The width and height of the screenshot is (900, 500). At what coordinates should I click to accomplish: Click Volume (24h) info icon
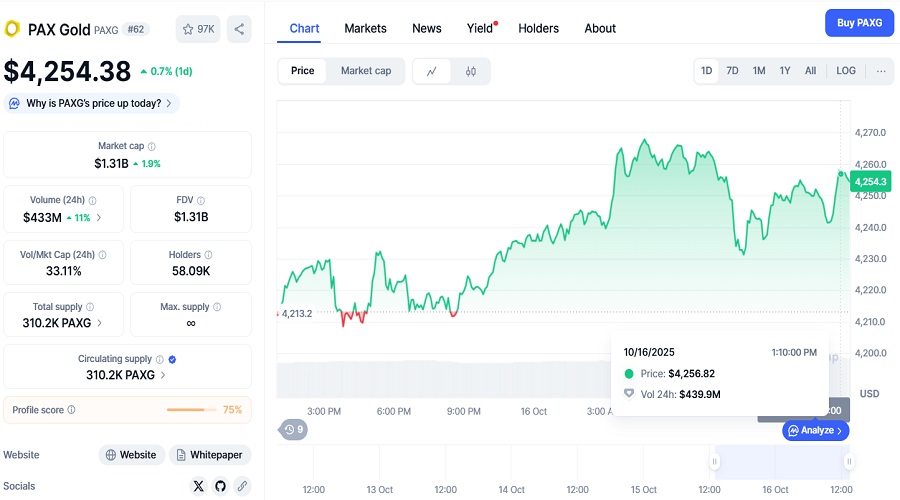(x=92, y=200)
